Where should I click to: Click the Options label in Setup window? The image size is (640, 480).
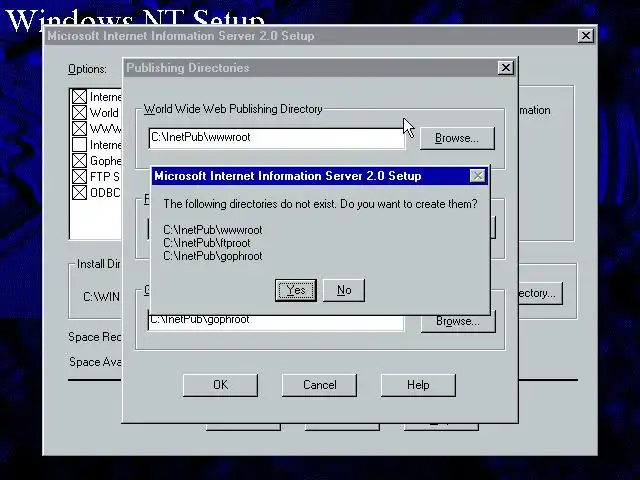point(87,69)
